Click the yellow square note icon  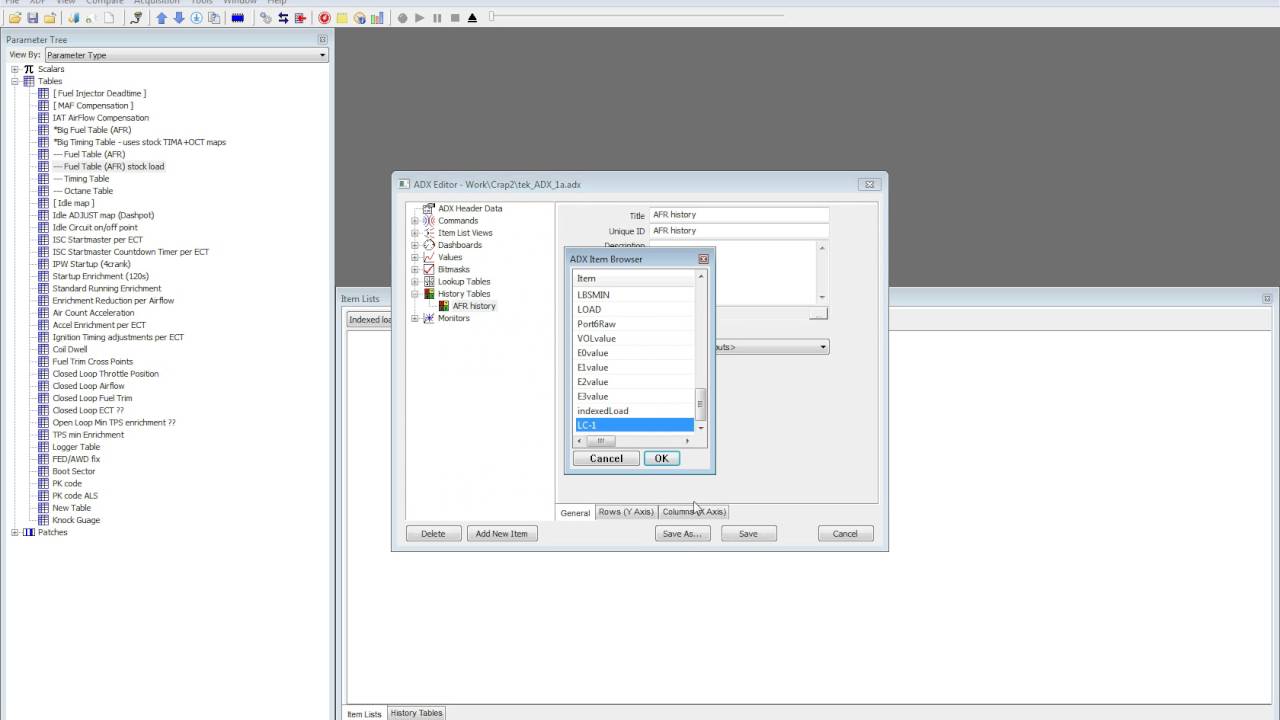[x=342, y=18]
